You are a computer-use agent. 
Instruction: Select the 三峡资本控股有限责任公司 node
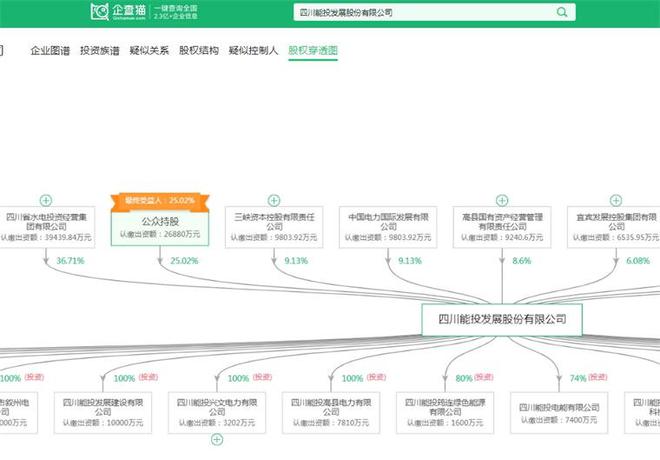click(274, 227)
